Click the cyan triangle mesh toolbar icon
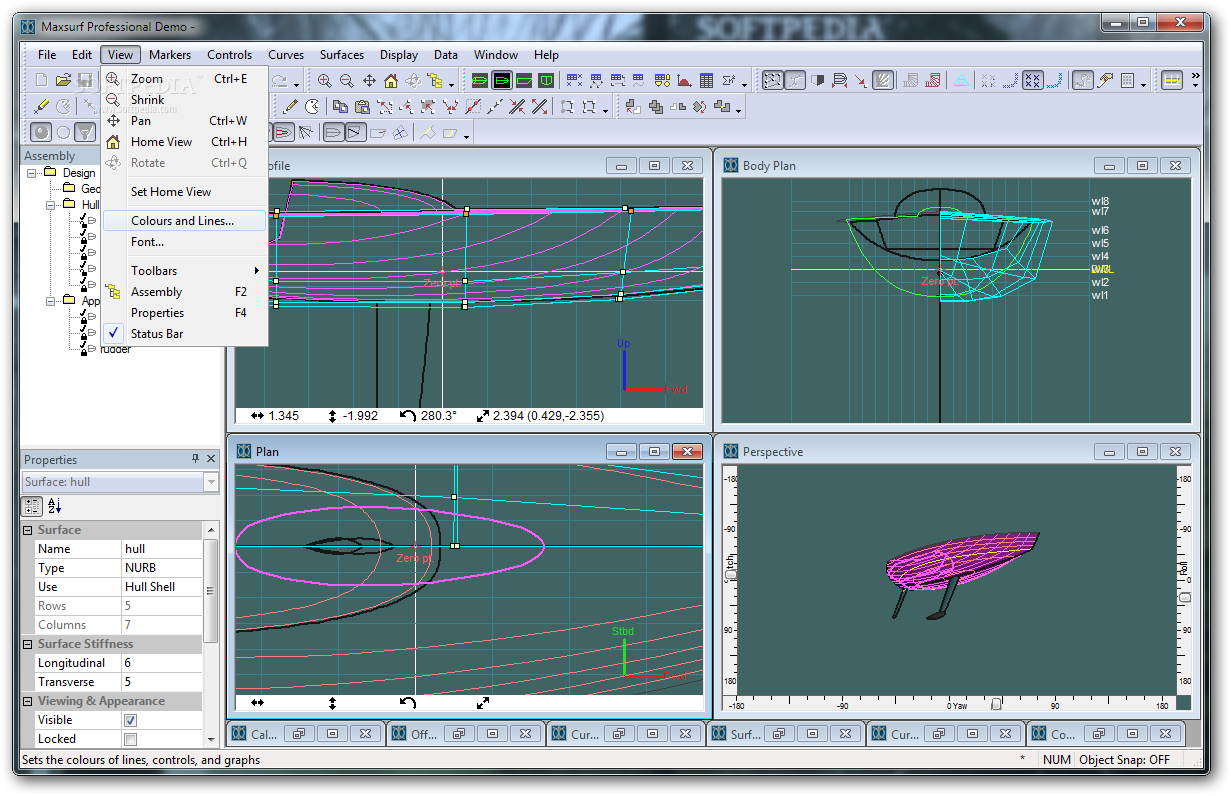The width and height of the screenshot is (1231, 796). pyautogui.click(x=961, y=81)
